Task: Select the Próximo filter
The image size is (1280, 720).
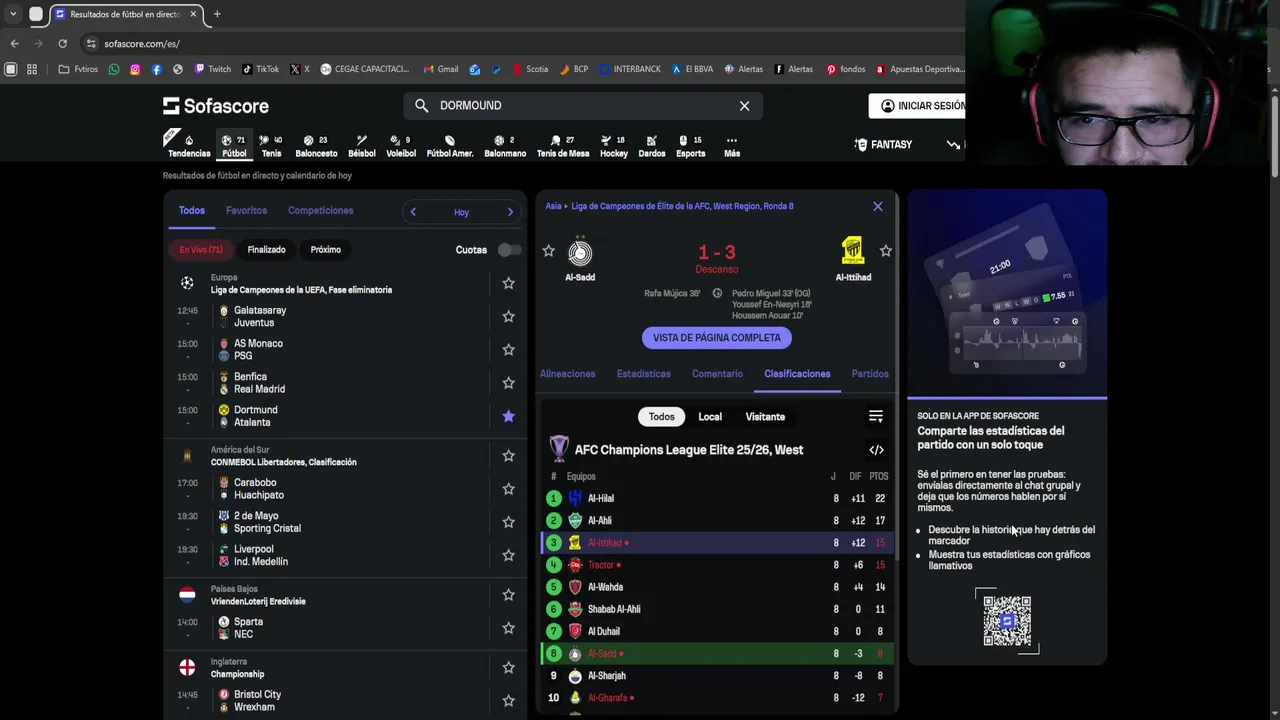Action: 325,250
